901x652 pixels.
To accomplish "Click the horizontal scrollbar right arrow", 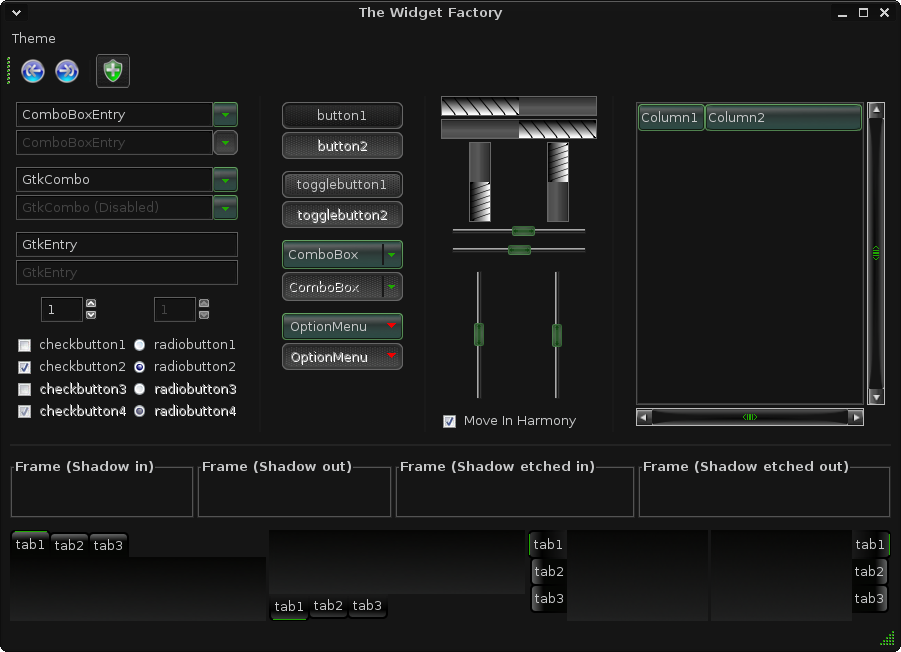I will [x=856, y=417].
